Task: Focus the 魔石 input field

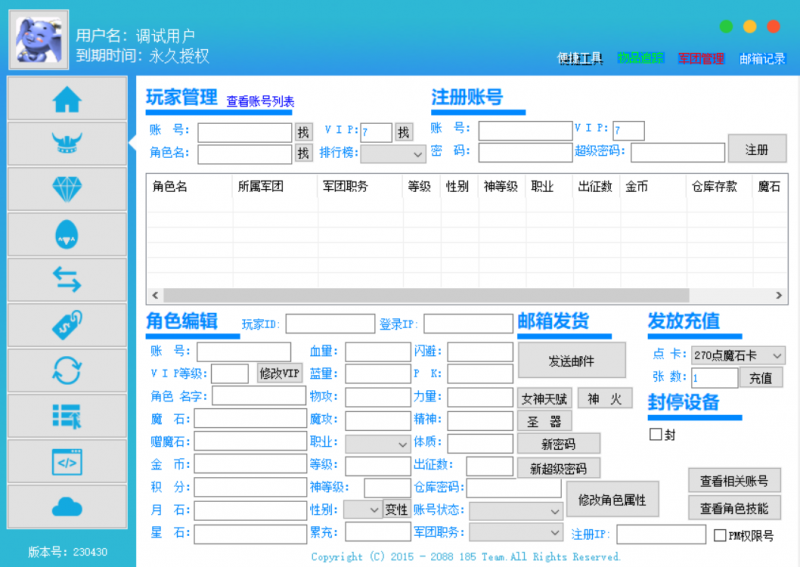Action: click(250, 418)
